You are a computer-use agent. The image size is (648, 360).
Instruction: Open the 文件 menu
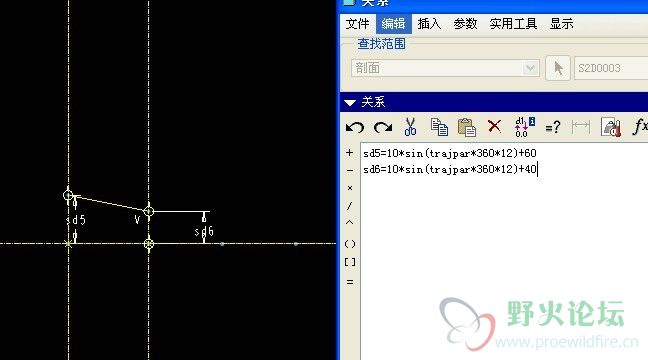click(x=357, y=24)
